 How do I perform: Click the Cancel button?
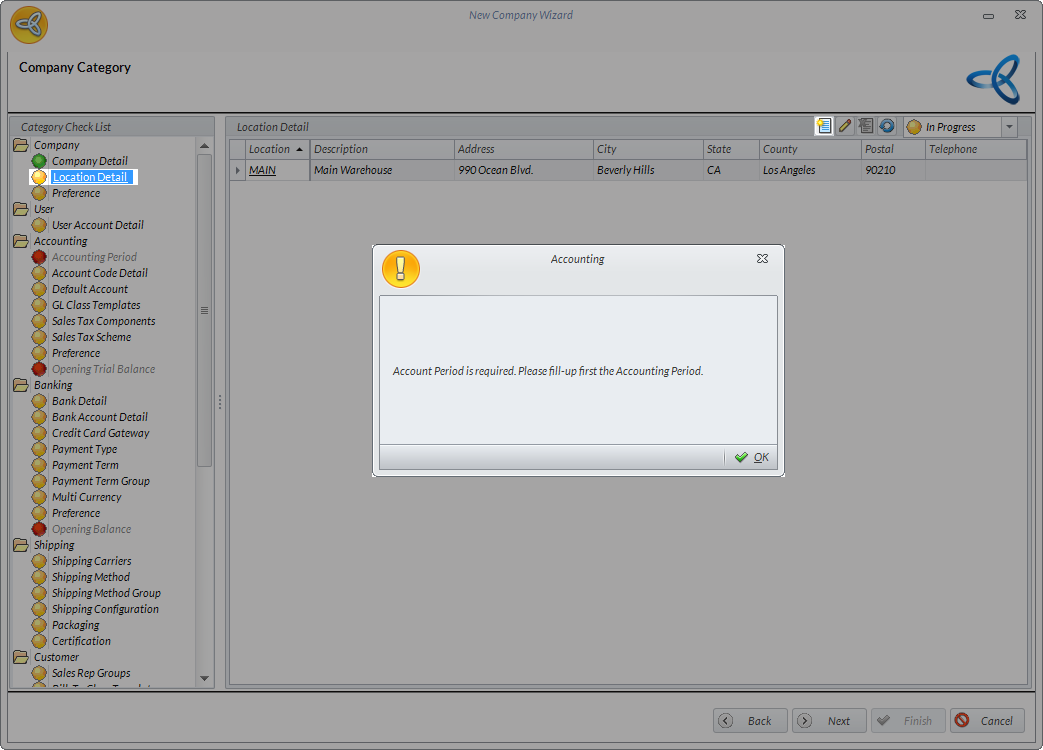[x=988, y=721]
